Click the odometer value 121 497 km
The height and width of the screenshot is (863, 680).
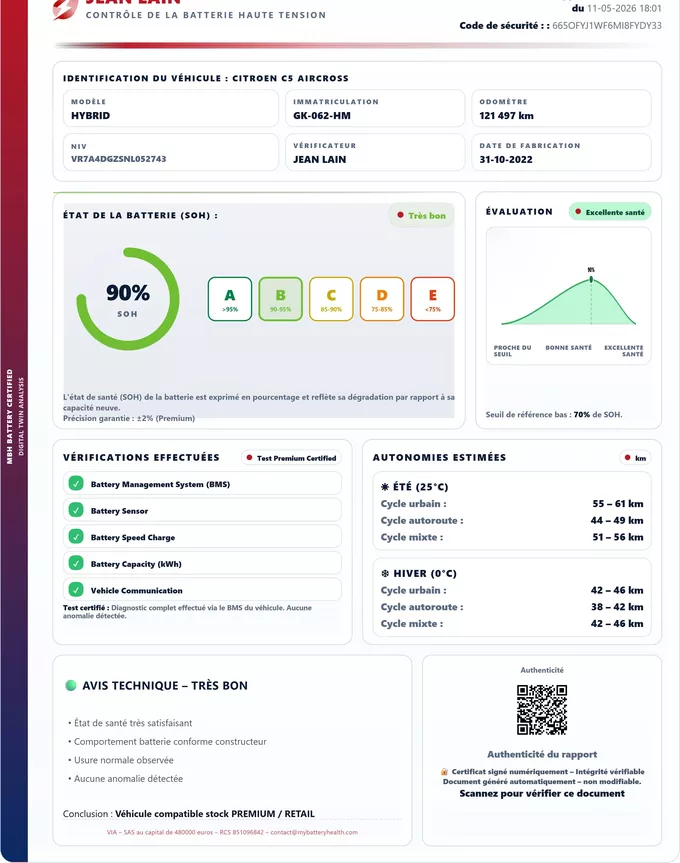pos(506,116)
